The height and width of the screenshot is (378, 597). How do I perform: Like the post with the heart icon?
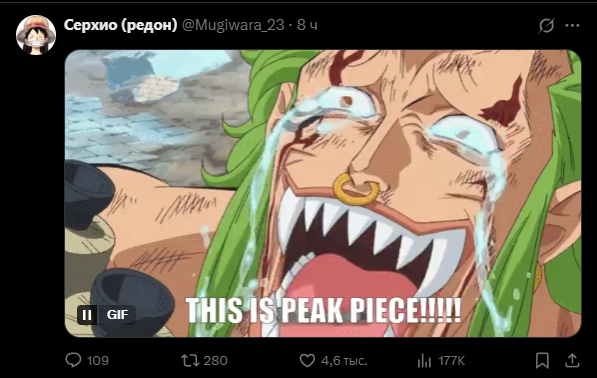[x=307, y=360]
